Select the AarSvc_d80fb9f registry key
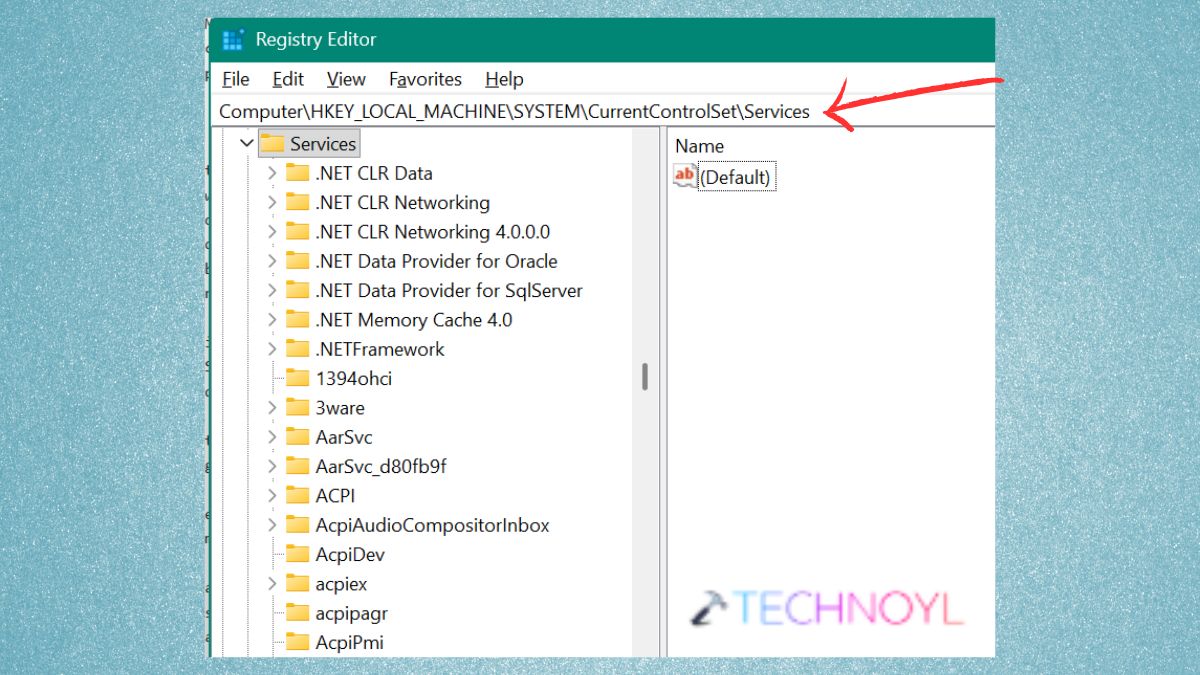The image size is (1200, 675). (381, 466)
